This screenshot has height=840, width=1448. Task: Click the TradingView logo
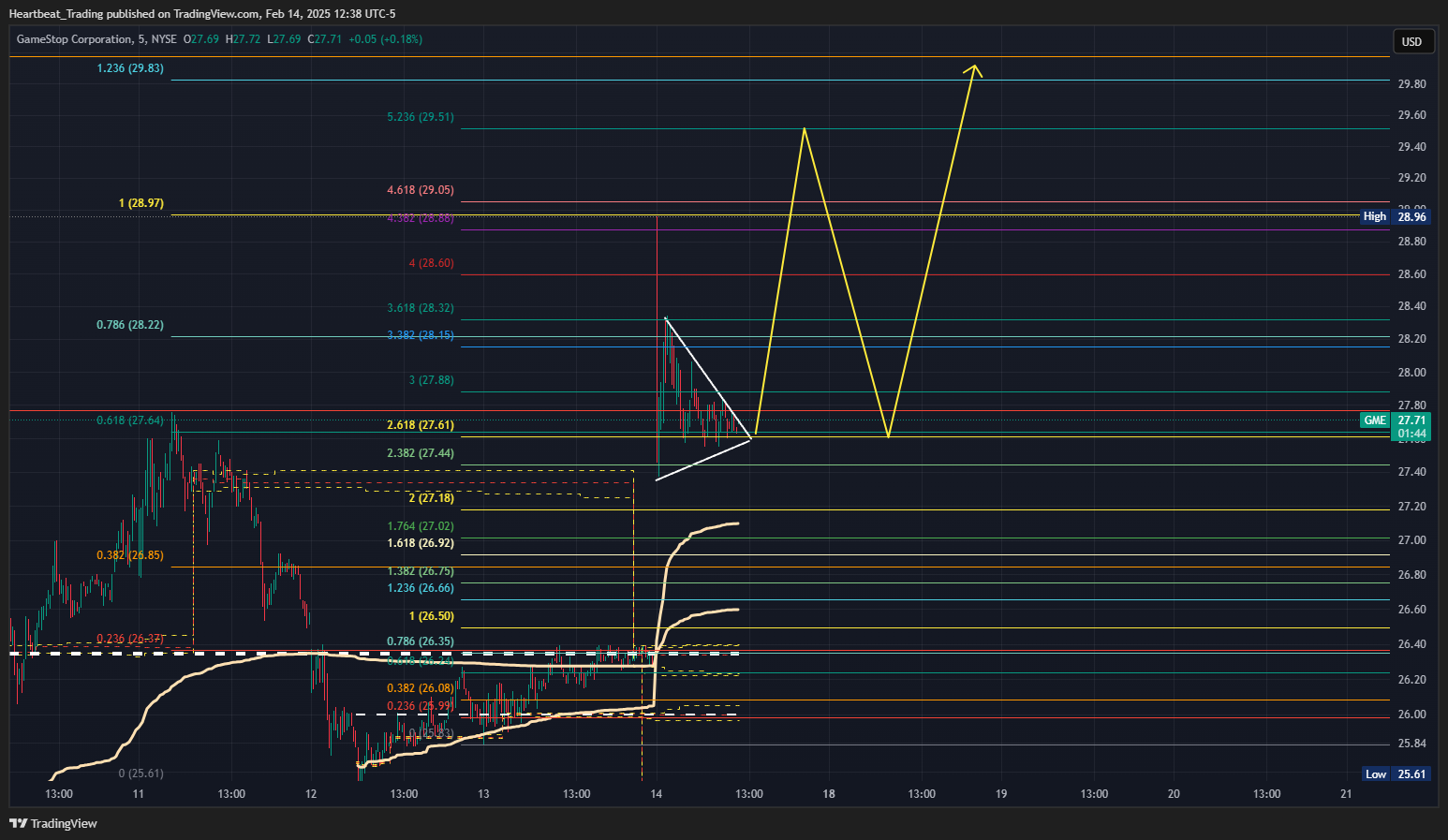[x=53, y=823]
